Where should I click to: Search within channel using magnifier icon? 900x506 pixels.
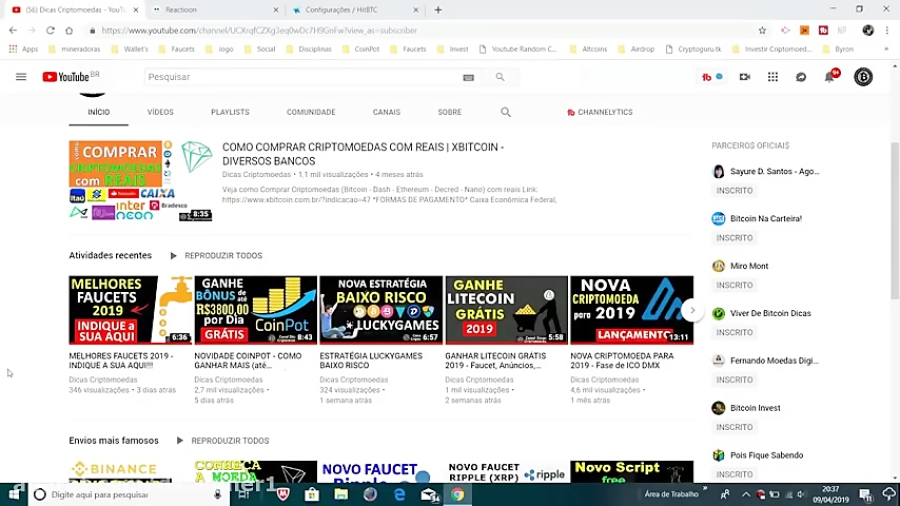[x=505, y=112]
